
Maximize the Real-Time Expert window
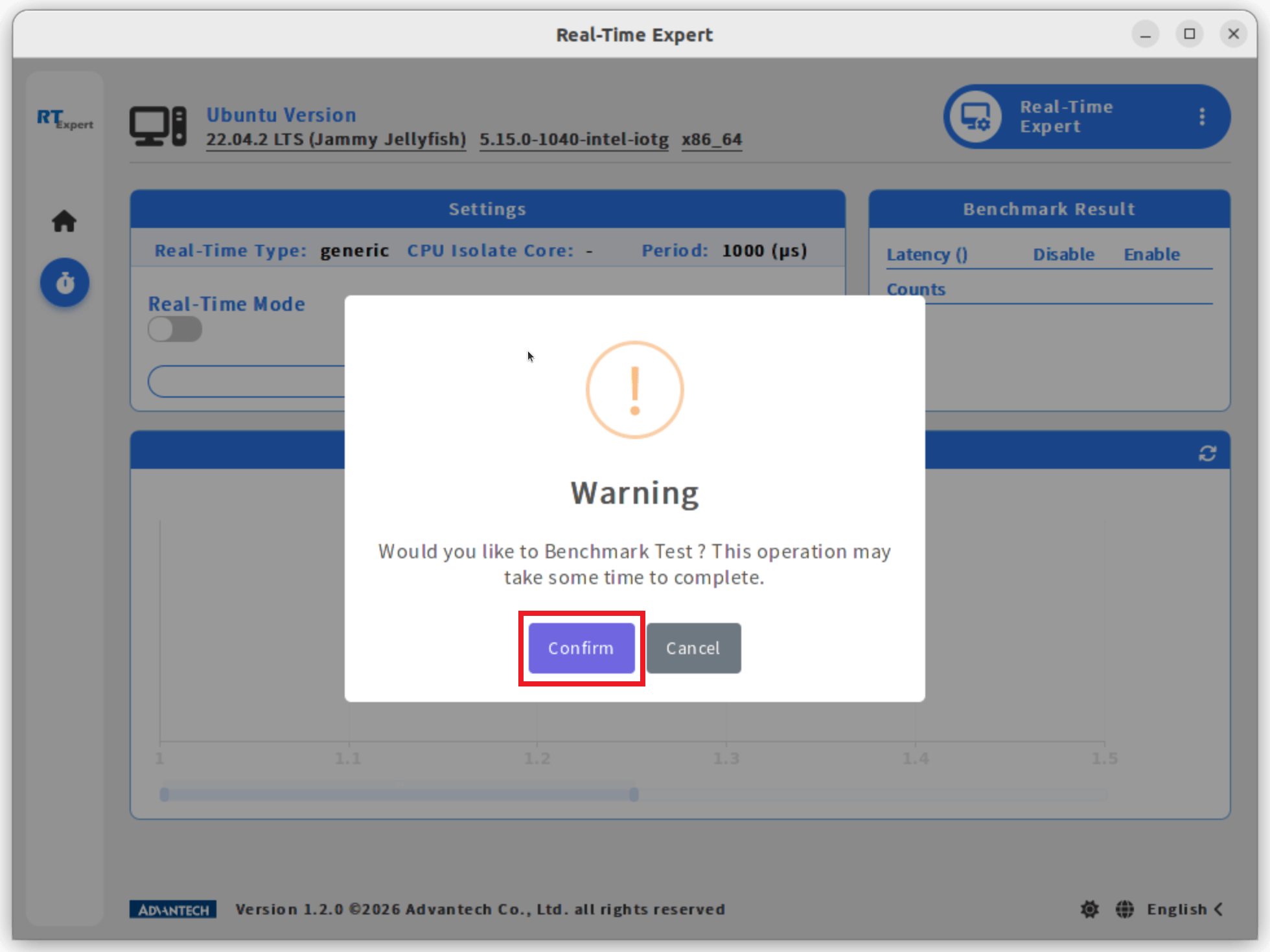point(1190,34)
